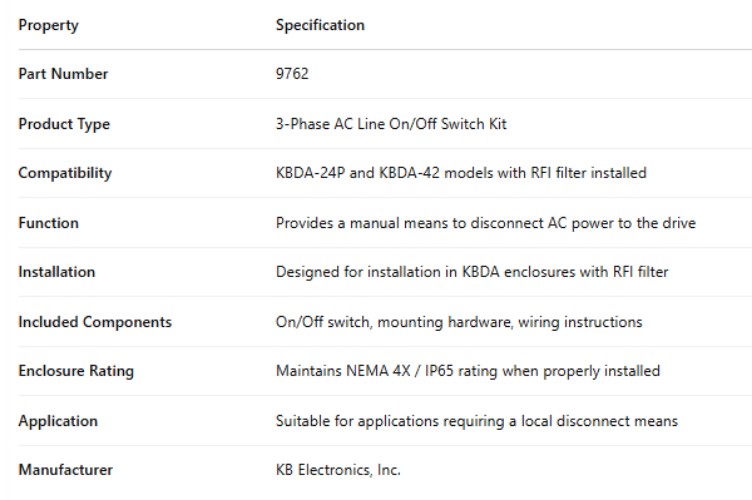Click part number value 9762
The width and height of the screenshot is (752, 500).
pyautogui.click(x=292, y=74)
